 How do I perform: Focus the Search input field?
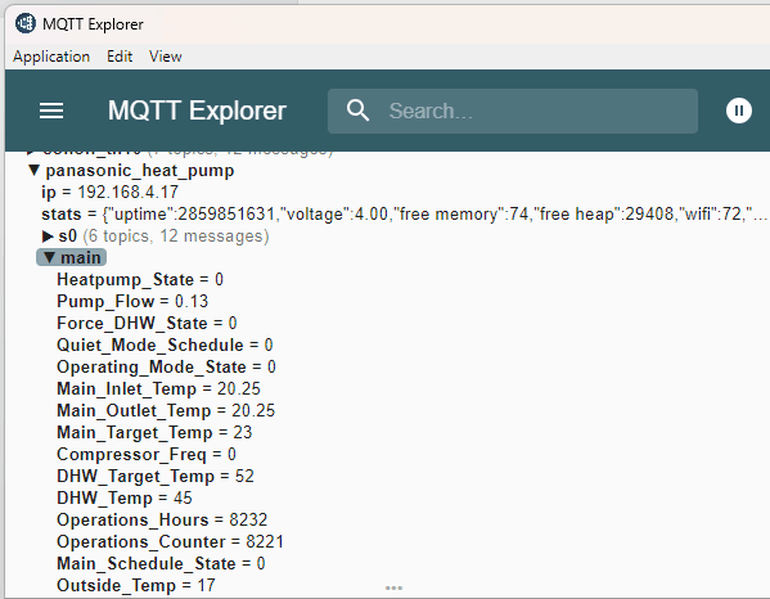tap(513, 111)
